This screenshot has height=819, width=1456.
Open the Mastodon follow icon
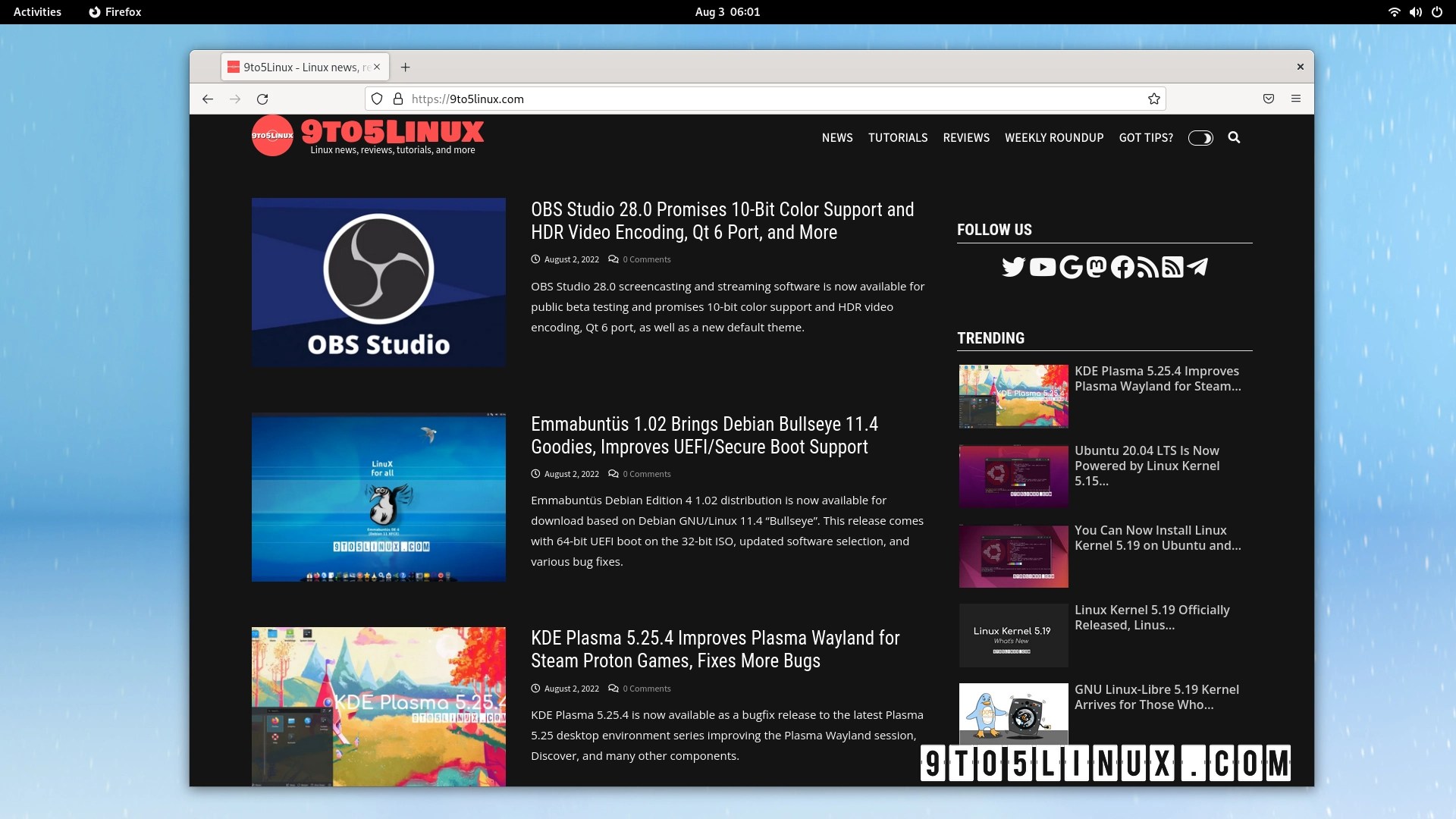pyautogui.click(x=1096, y=267)
